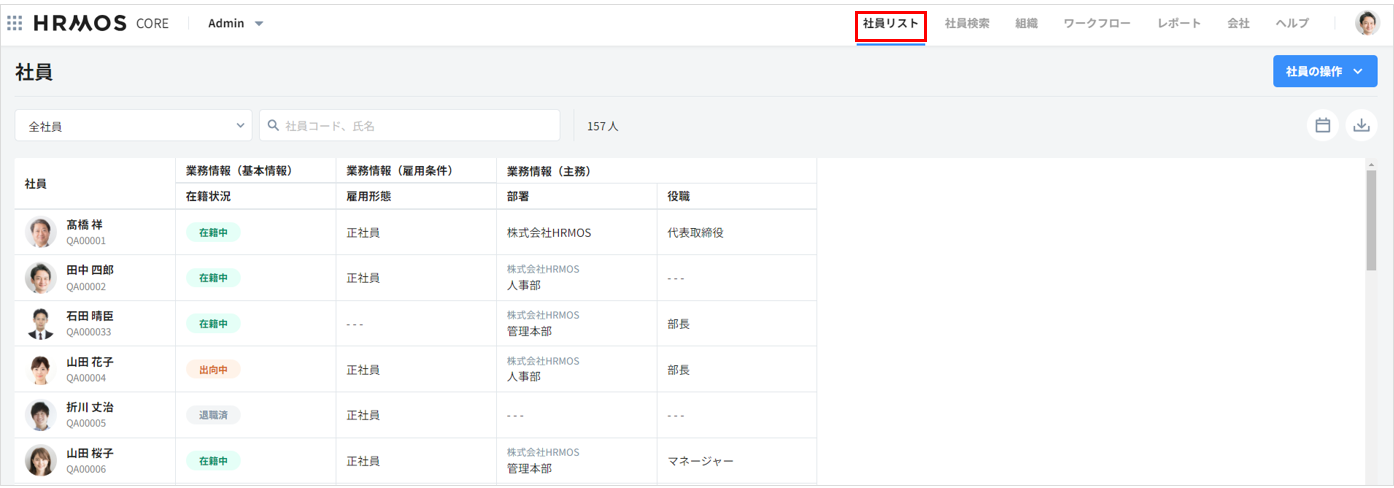
Task: Expand the 社員の操作 button menu
Action: [1324, 71]
